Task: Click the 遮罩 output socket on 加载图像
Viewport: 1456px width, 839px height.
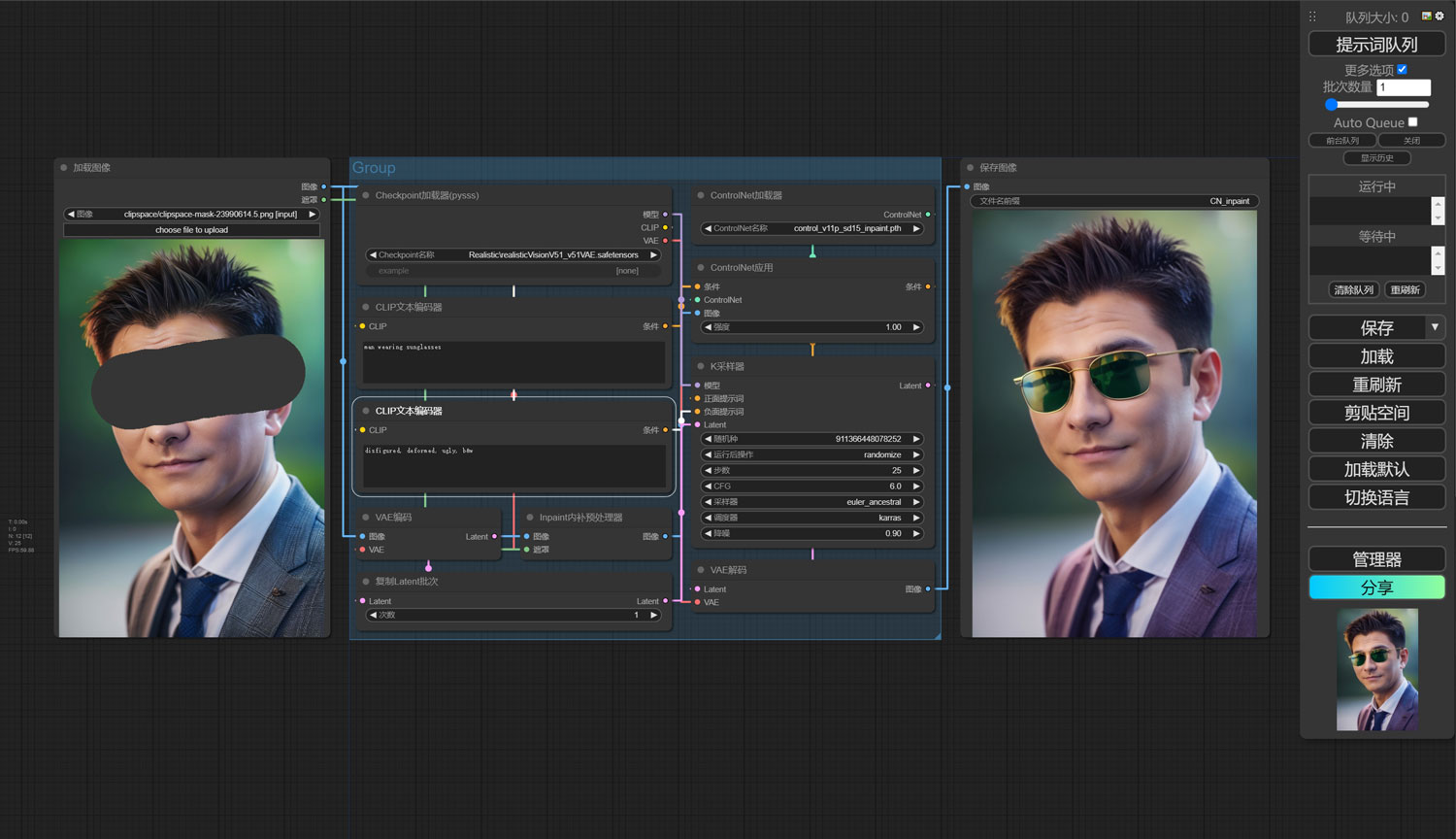Action: [x=324, y=200]
